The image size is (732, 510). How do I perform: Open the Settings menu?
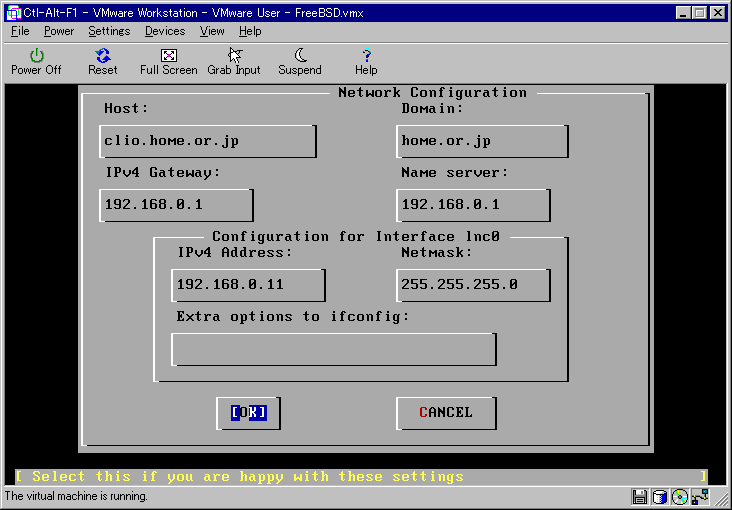click(x=109, y=31)
